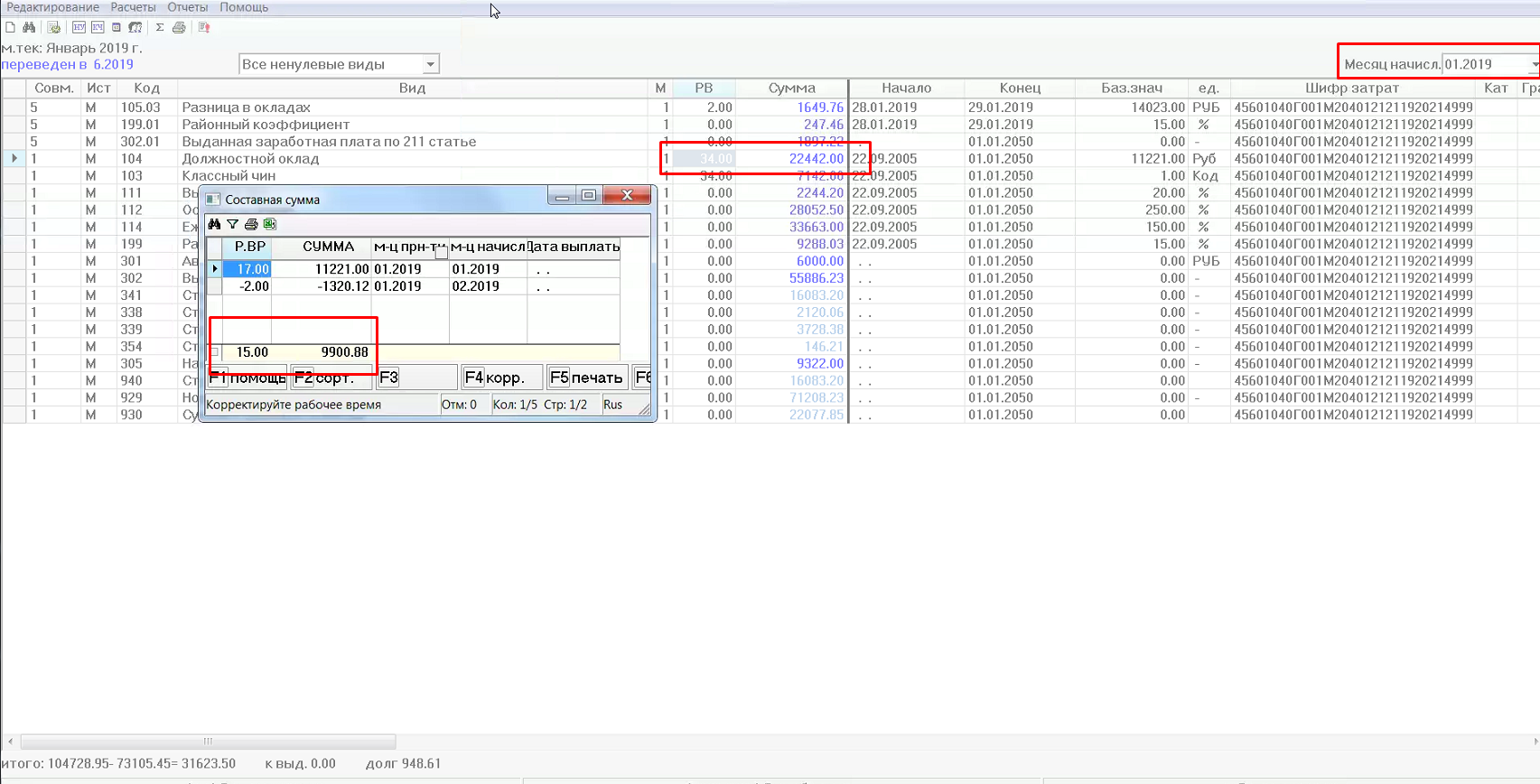1540x784 pixels.
Task: Click the Excel export icon in Составная сумма window
Action: click(x=269, y=224)
